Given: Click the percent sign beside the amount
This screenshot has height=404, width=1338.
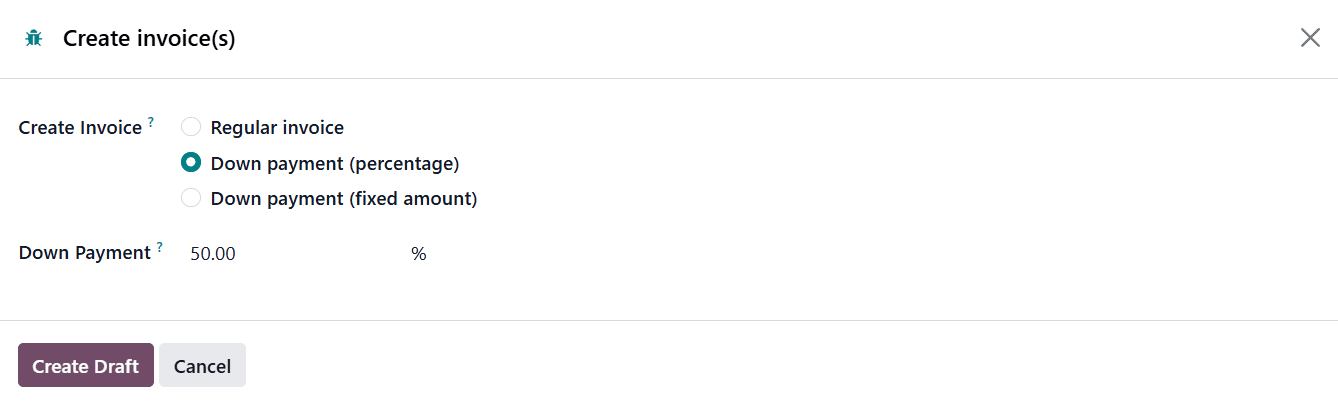Looking at the screenshot, I should click(x=418, y=254).
